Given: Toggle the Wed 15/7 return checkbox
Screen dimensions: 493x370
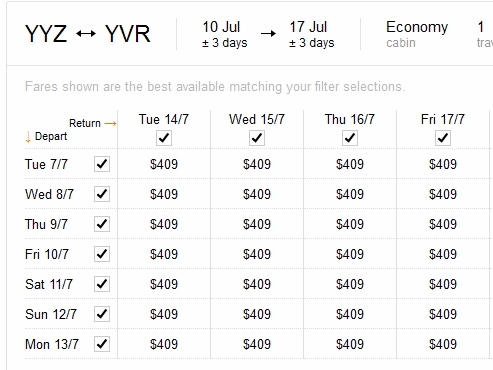Looking at the screenshot, I should coord(257,138).
